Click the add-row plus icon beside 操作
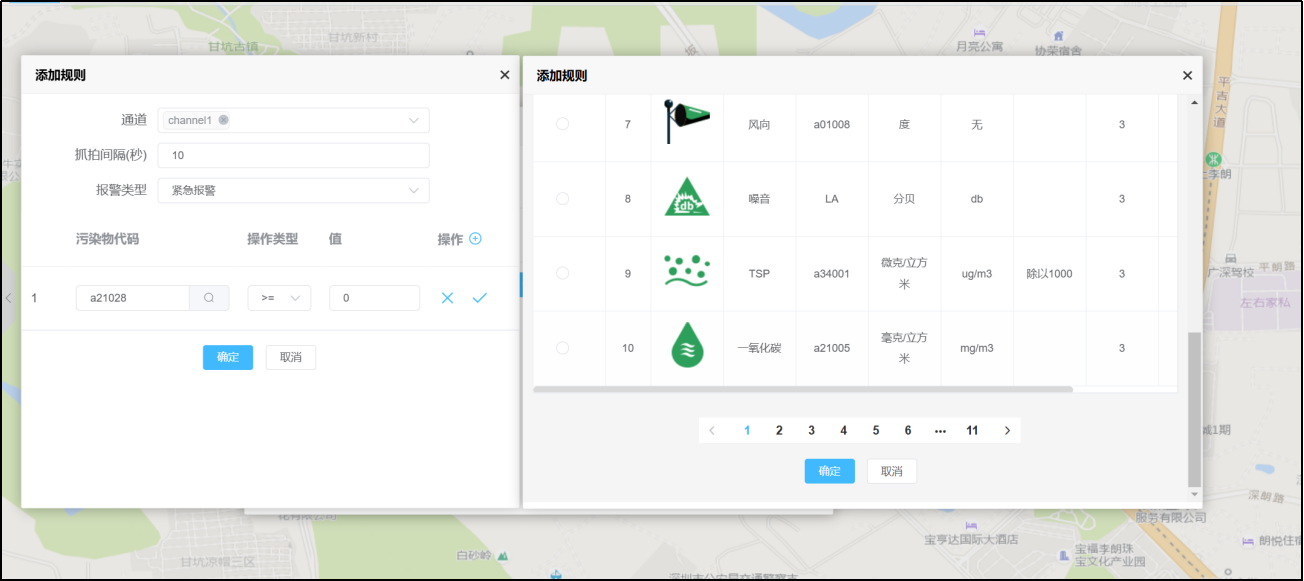 pyautogui.click(x=475, y=239)
